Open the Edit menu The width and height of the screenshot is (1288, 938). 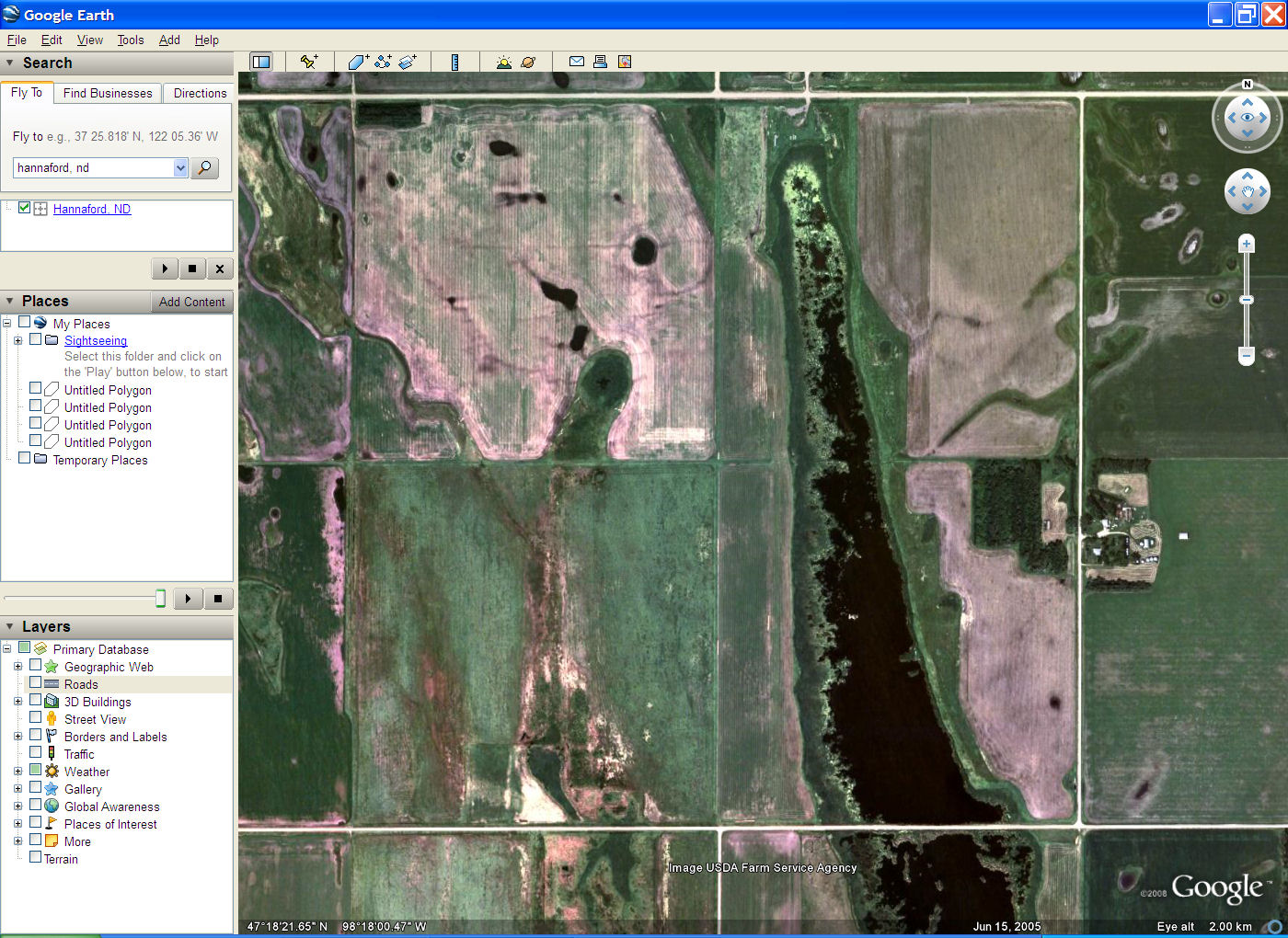point(52,40)
